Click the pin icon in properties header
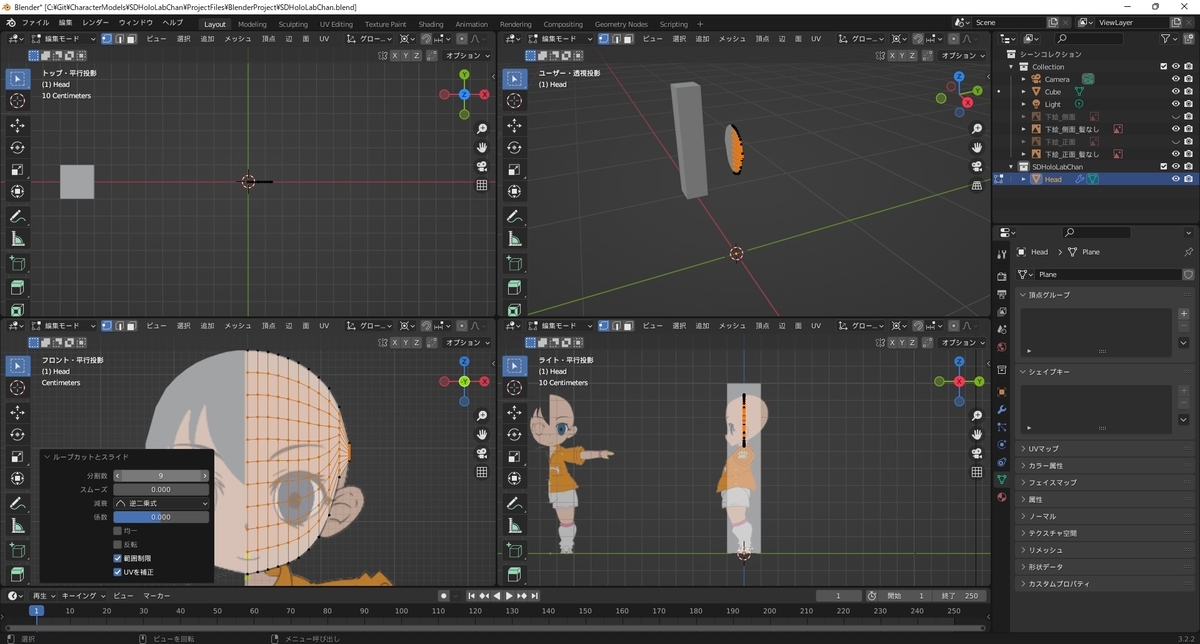 (1188, 252)
